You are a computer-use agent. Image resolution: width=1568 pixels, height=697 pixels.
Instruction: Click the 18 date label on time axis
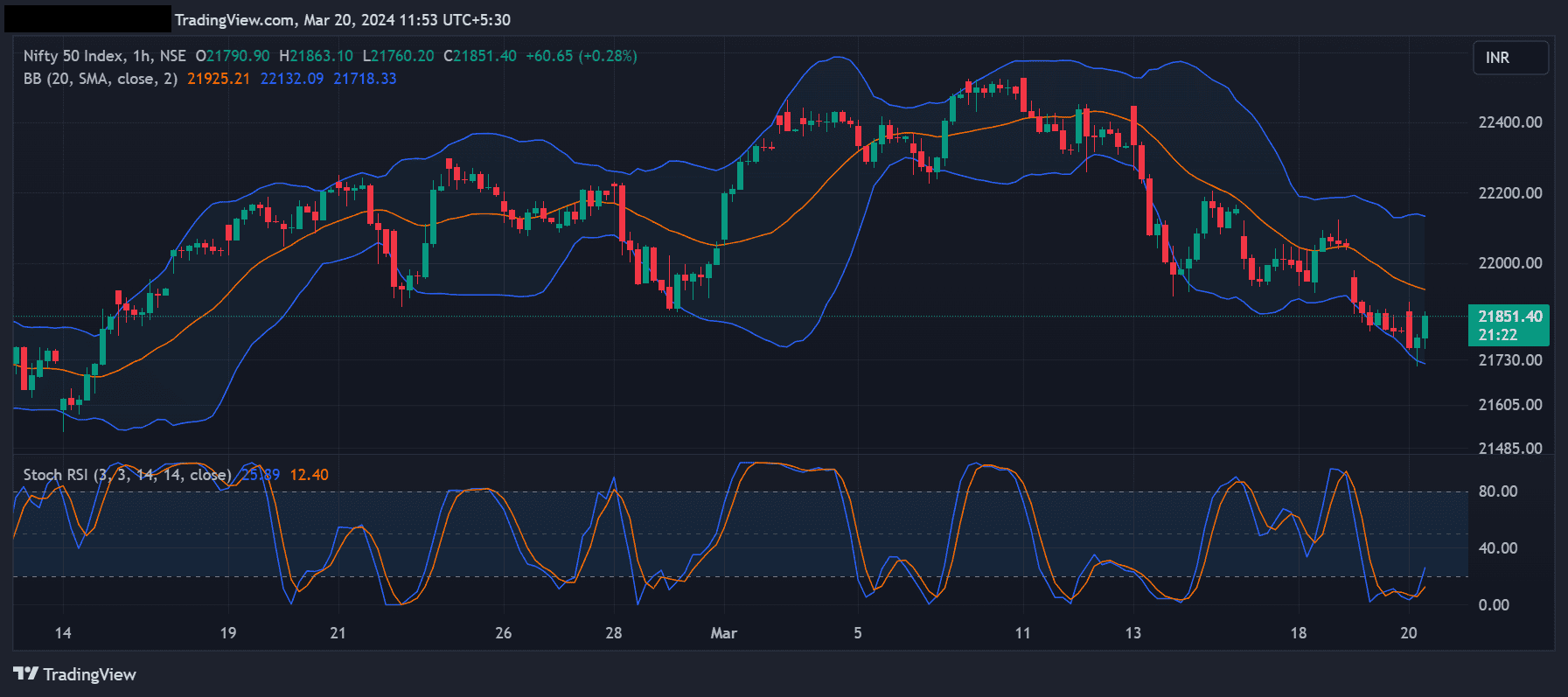[1299, 633]
